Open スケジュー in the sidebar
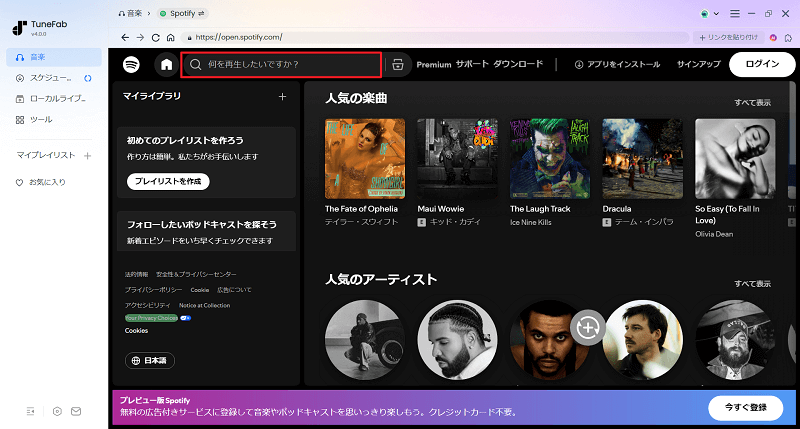 tap(54, 78)
